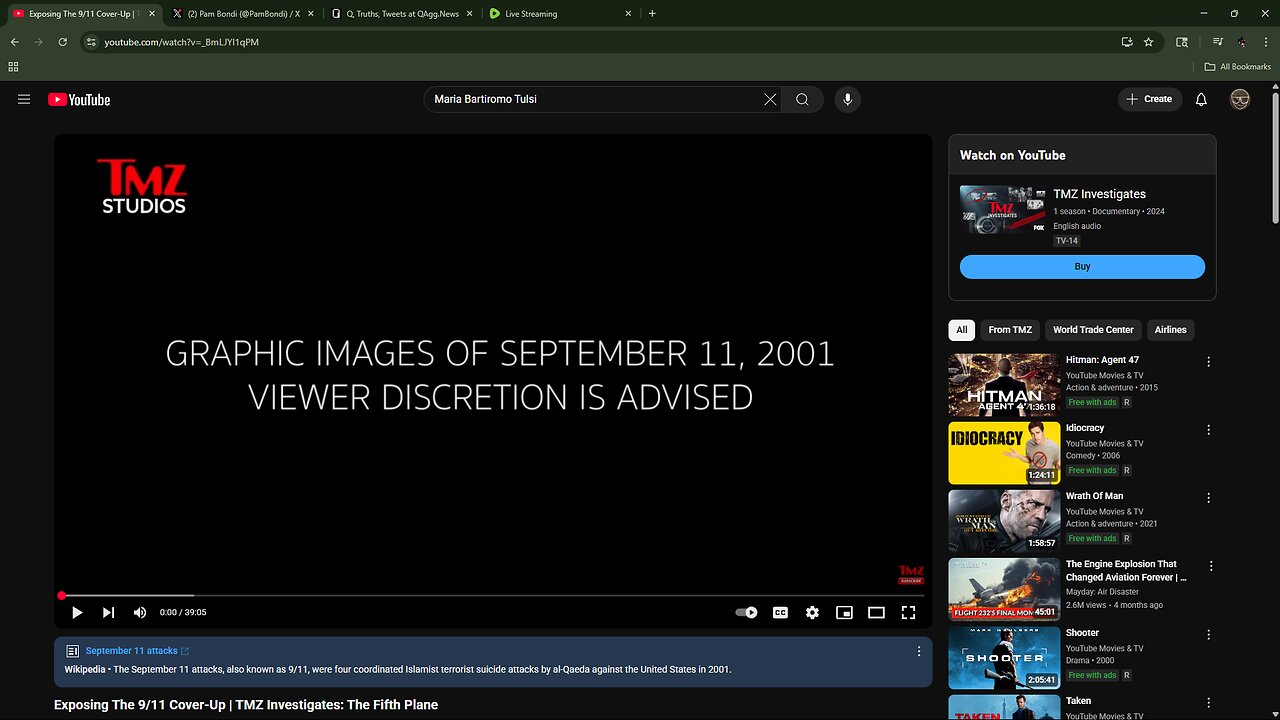Open the Idiocracy movie title

pyautogui.click(x=1085, y=428)
